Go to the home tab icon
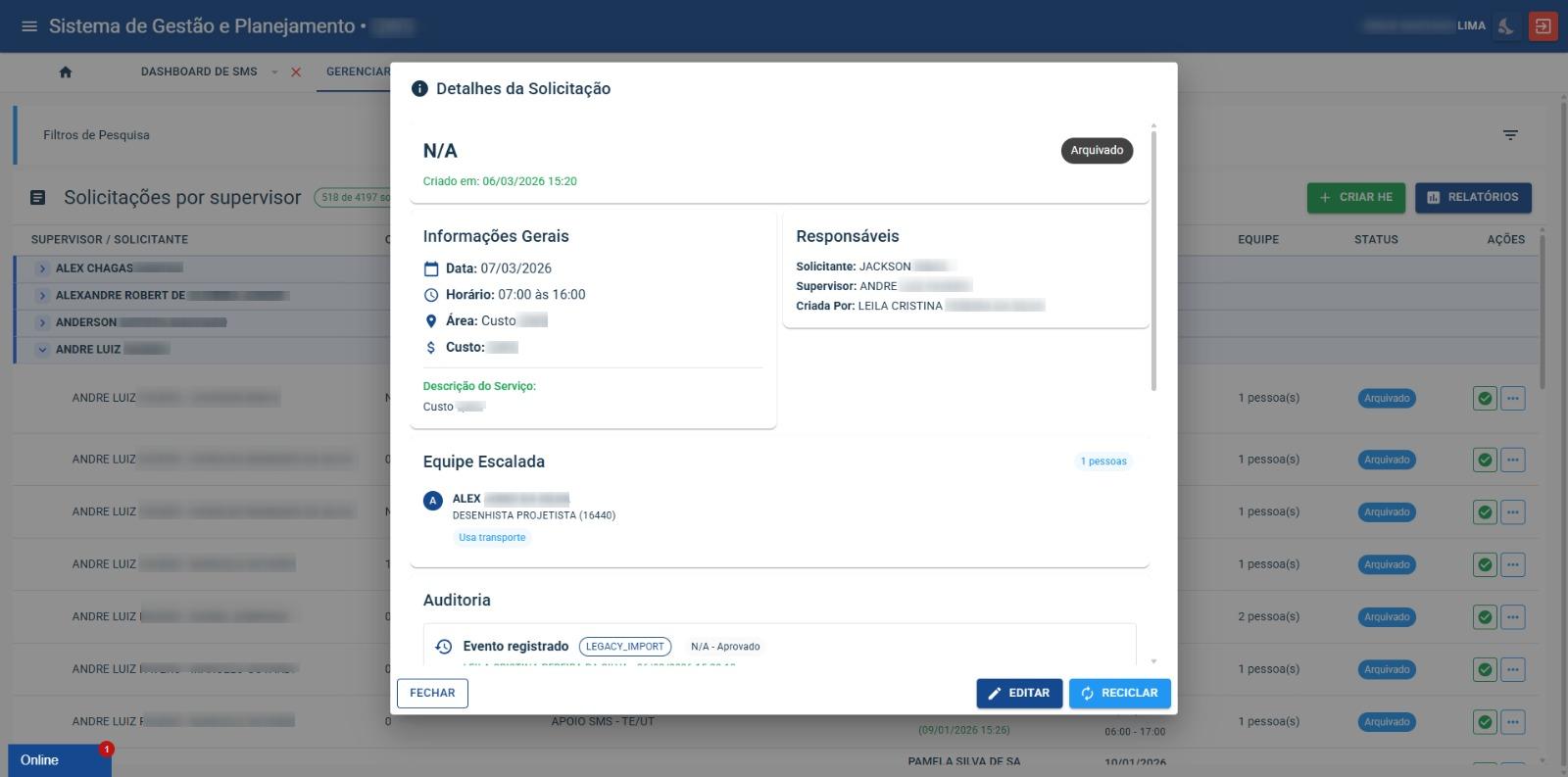The width and height of the screenshot is (1568, 777). tap(66, 72)
